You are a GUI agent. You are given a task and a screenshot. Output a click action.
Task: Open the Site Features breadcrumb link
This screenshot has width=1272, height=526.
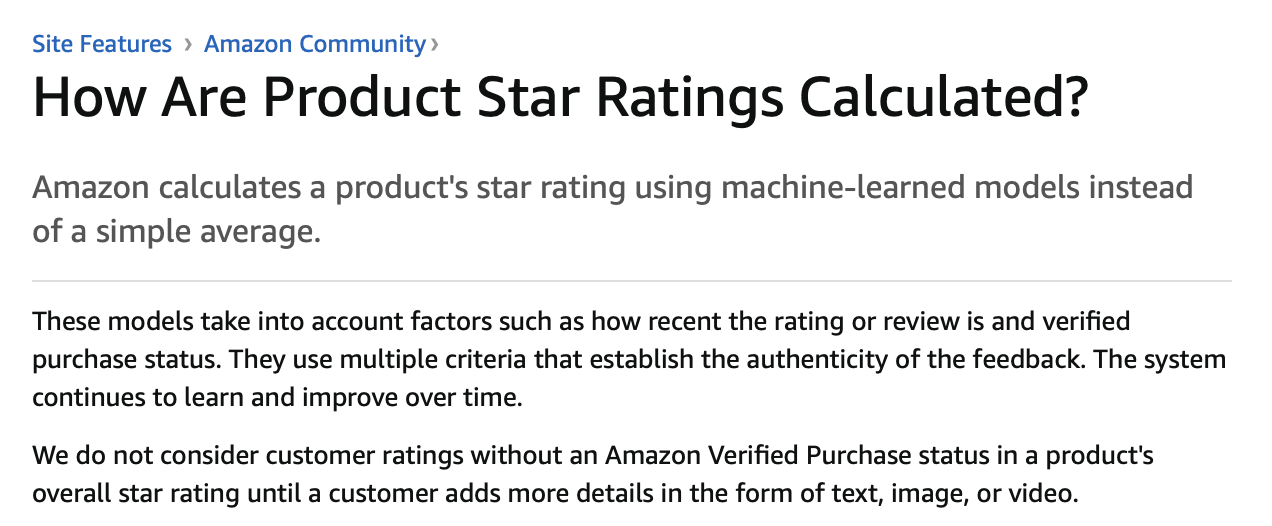point(102,44)
